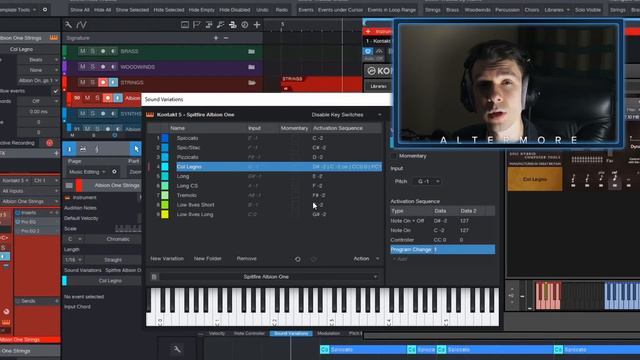640x360 pixels.
Task: Click the Remove button
Action: coord(247,259)
